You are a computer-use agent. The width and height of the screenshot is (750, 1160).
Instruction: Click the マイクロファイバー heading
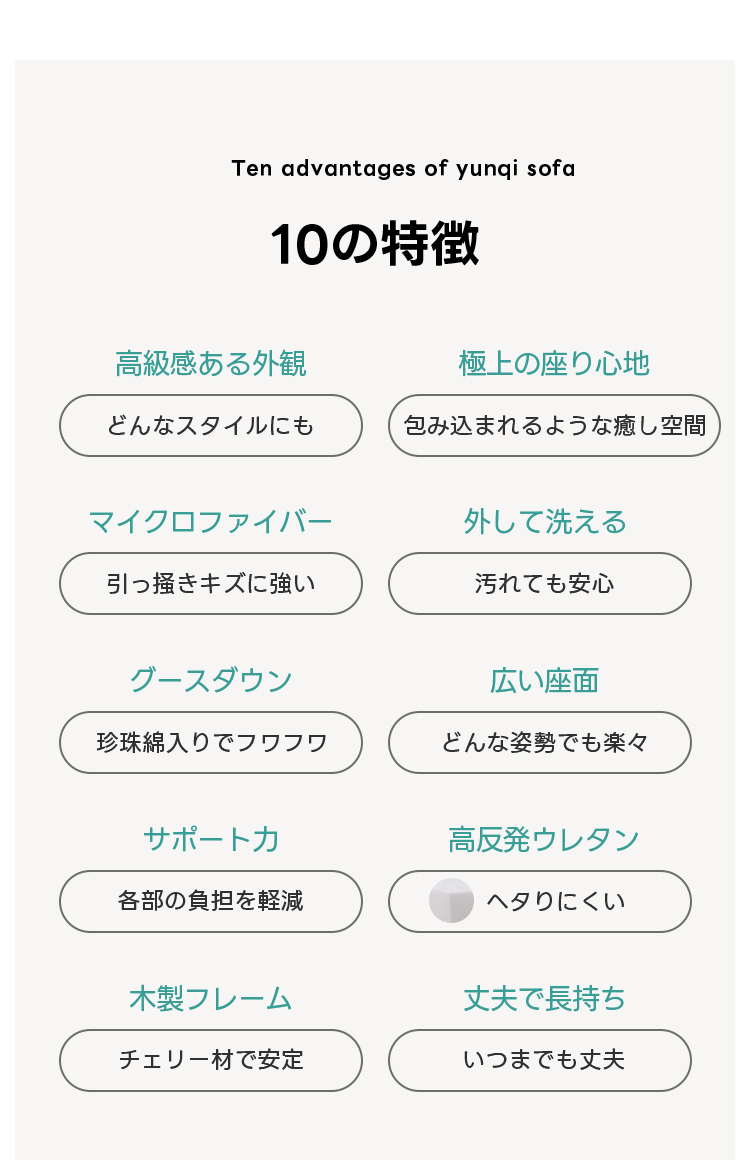pyautogui.click(x=211, y=522)
